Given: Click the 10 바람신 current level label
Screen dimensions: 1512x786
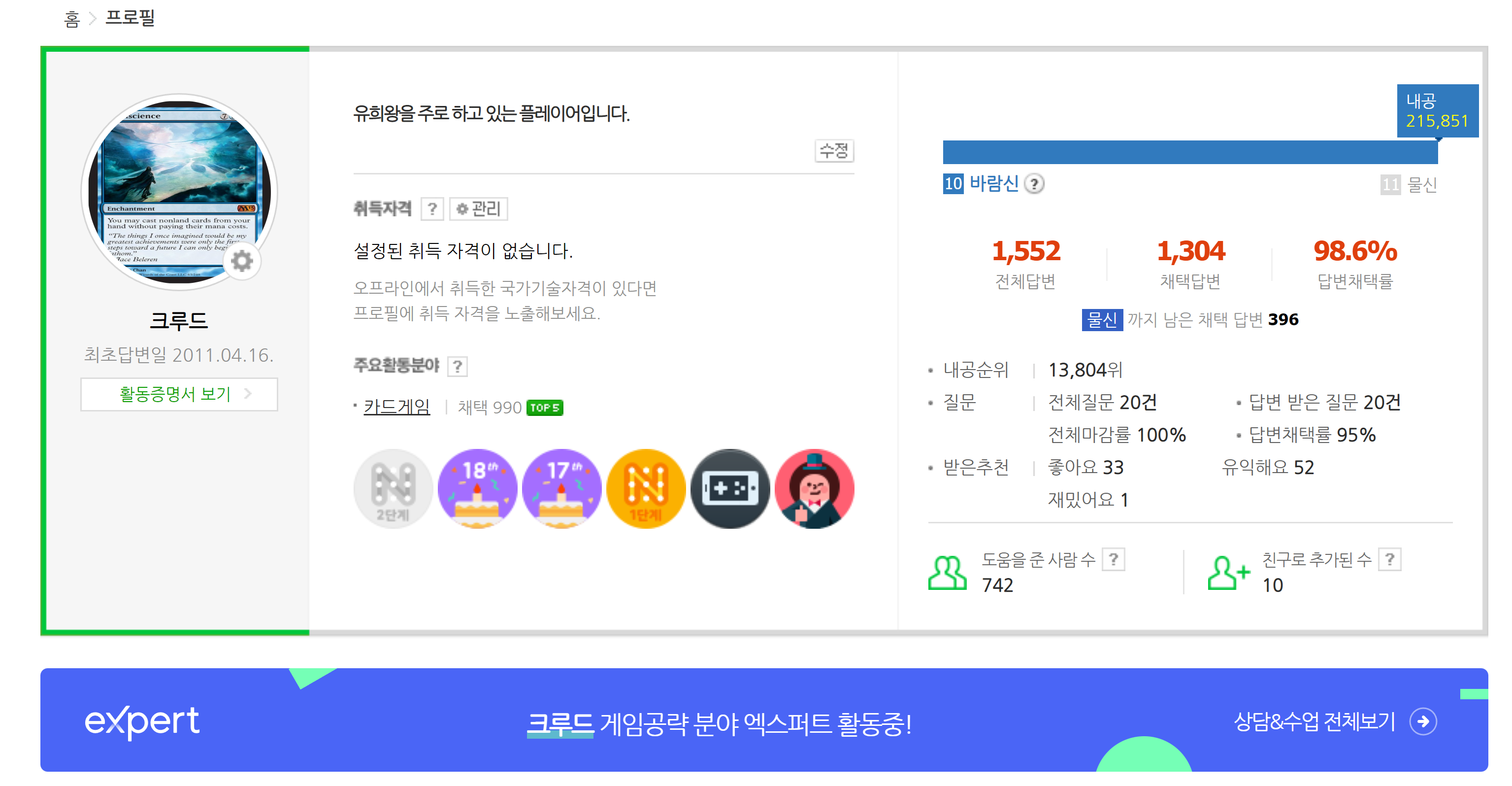Looking at the screenshot, I should tap(980, 184).
